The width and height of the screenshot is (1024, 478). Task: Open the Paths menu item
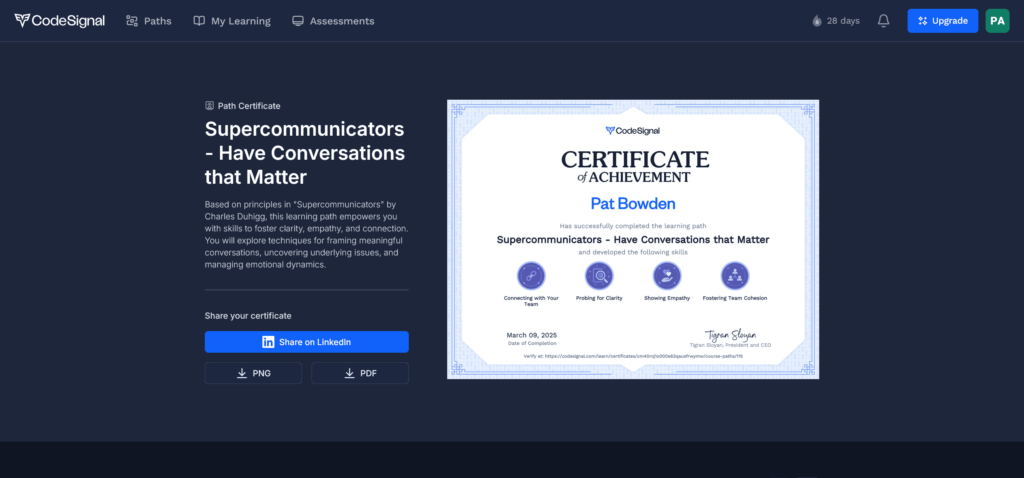tap(149, 21)
